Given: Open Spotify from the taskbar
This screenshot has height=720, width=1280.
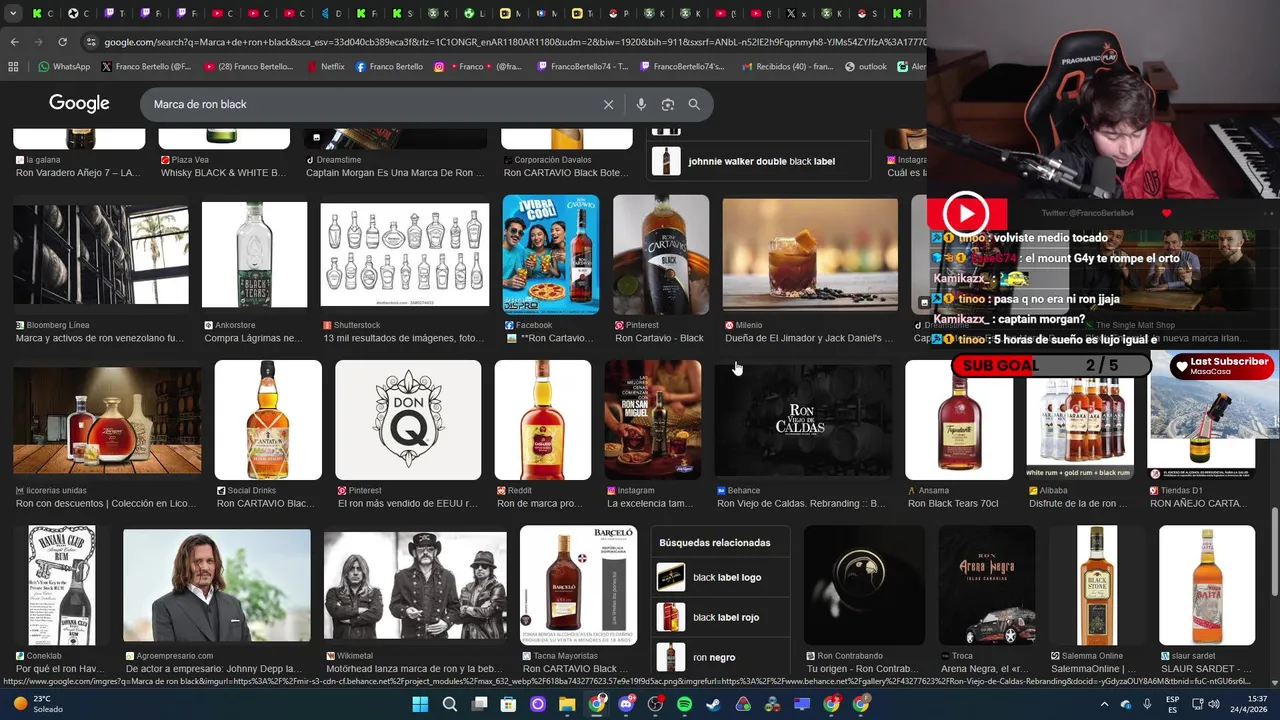Looking at the screenshot, I should tap(684, 704).
